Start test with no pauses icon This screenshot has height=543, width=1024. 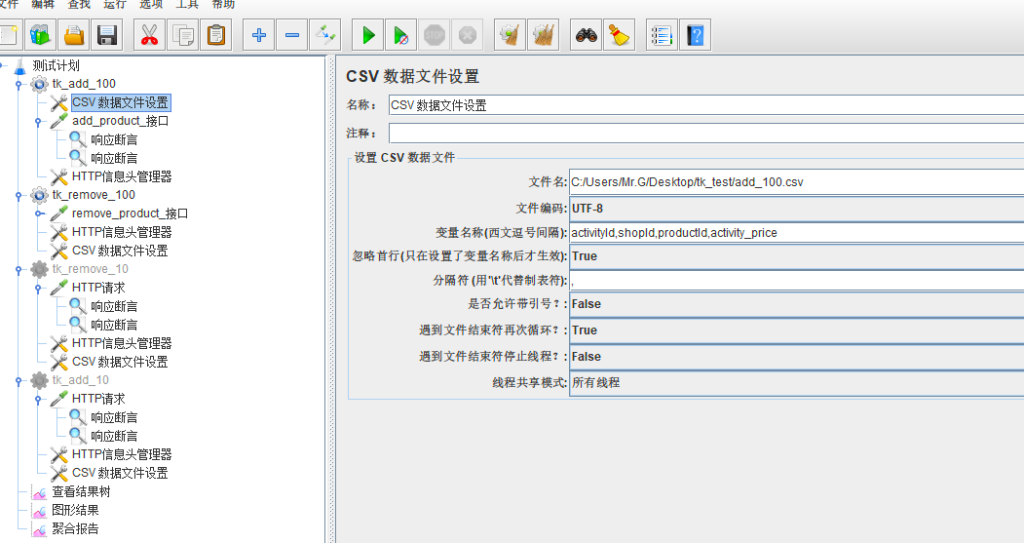coord(401,35)
